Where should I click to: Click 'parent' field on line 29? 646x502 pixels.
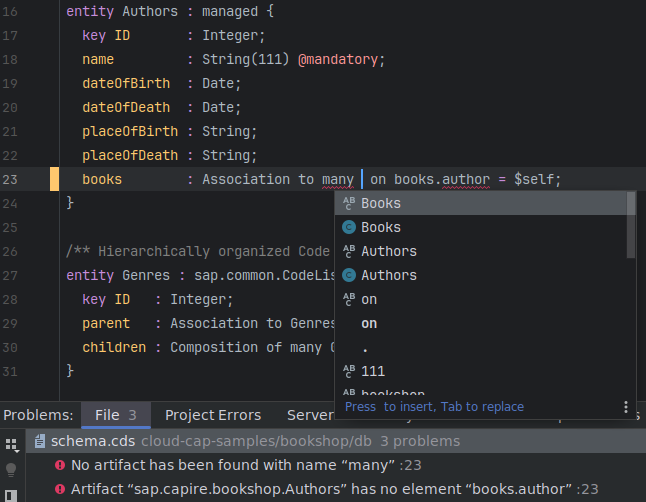click(106, 324)
